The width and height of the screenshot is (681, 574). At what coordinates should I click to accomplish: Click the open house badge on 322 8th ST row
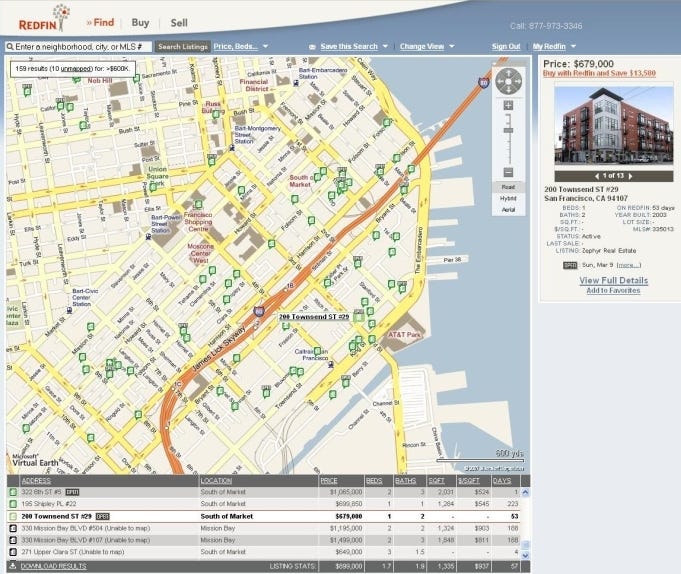[x=72, y=492]
